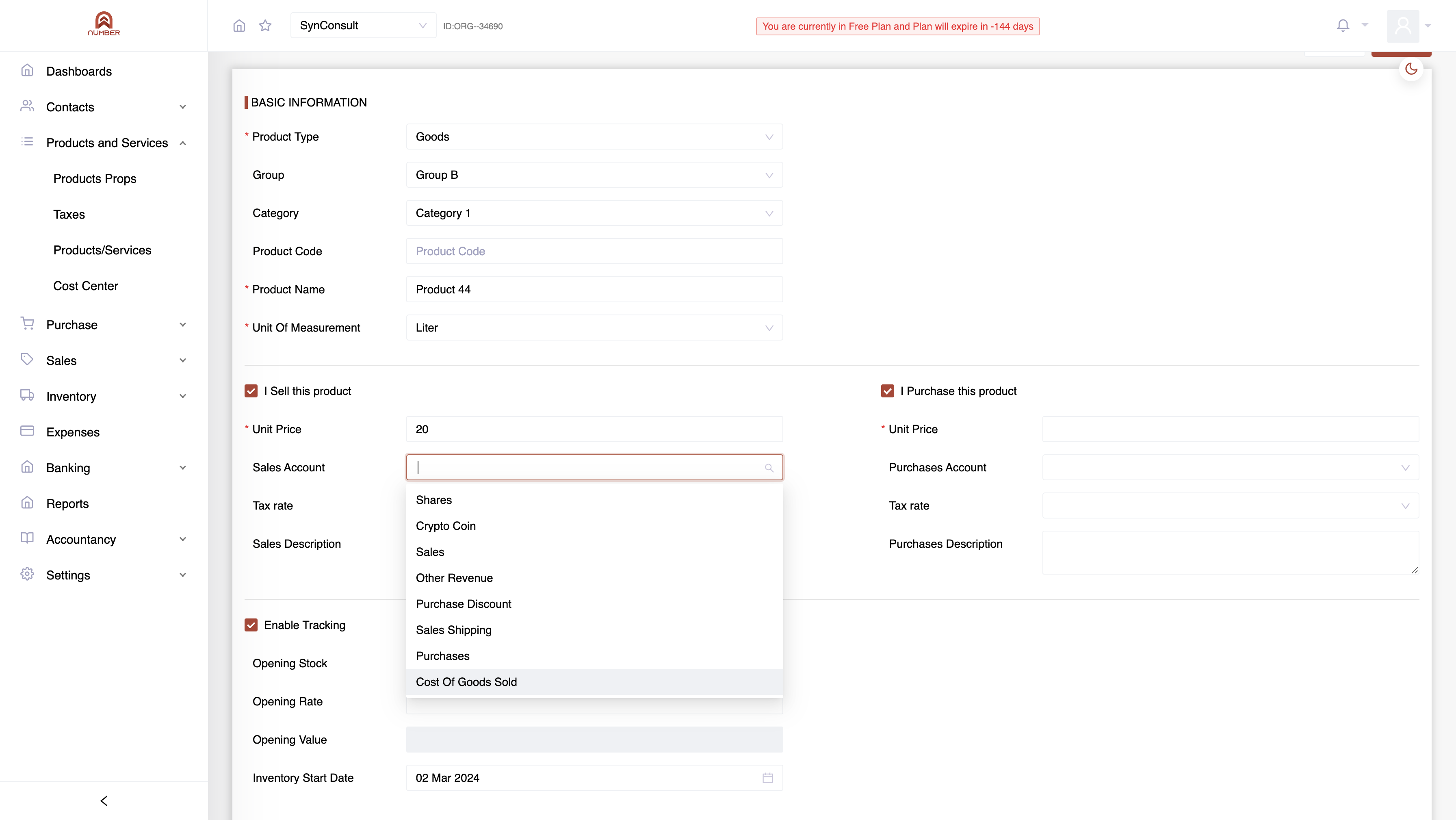The height and width of the screenshot is (820, 1456).
Task: Select Sales option in account list
Action: coord(594,552)
